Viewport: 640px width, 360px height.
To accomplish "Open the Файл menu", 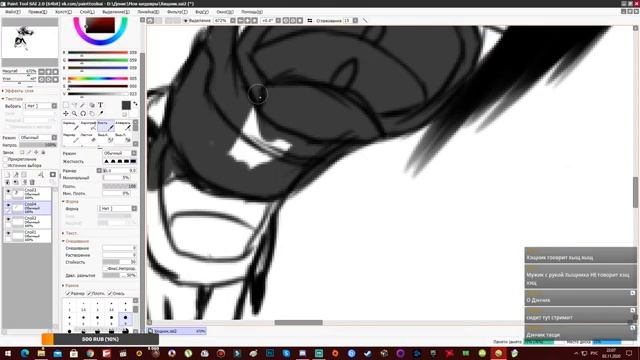I will (12, 12).
